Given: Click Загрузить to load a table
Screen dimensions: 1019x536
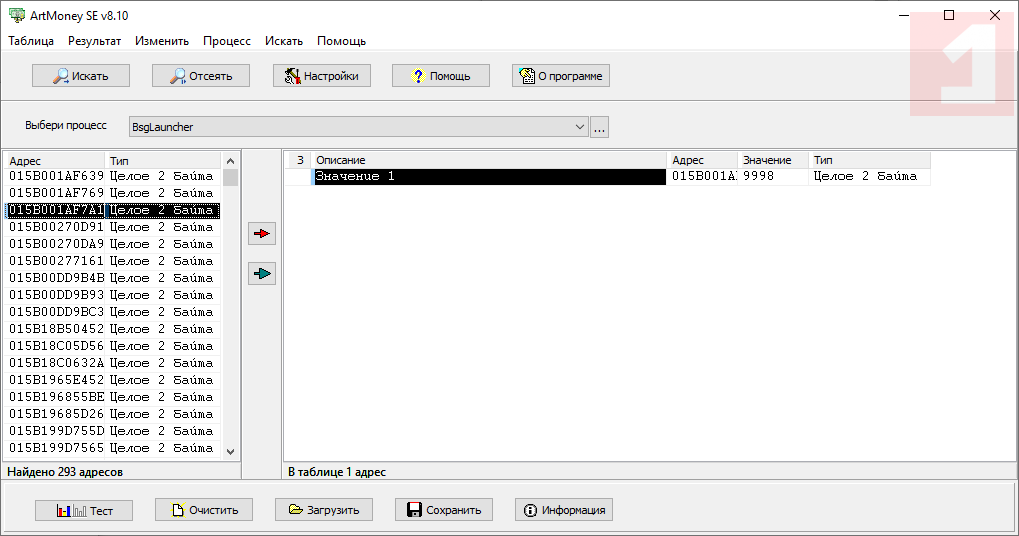Looking at the screenshot, I should coord(324,510).
